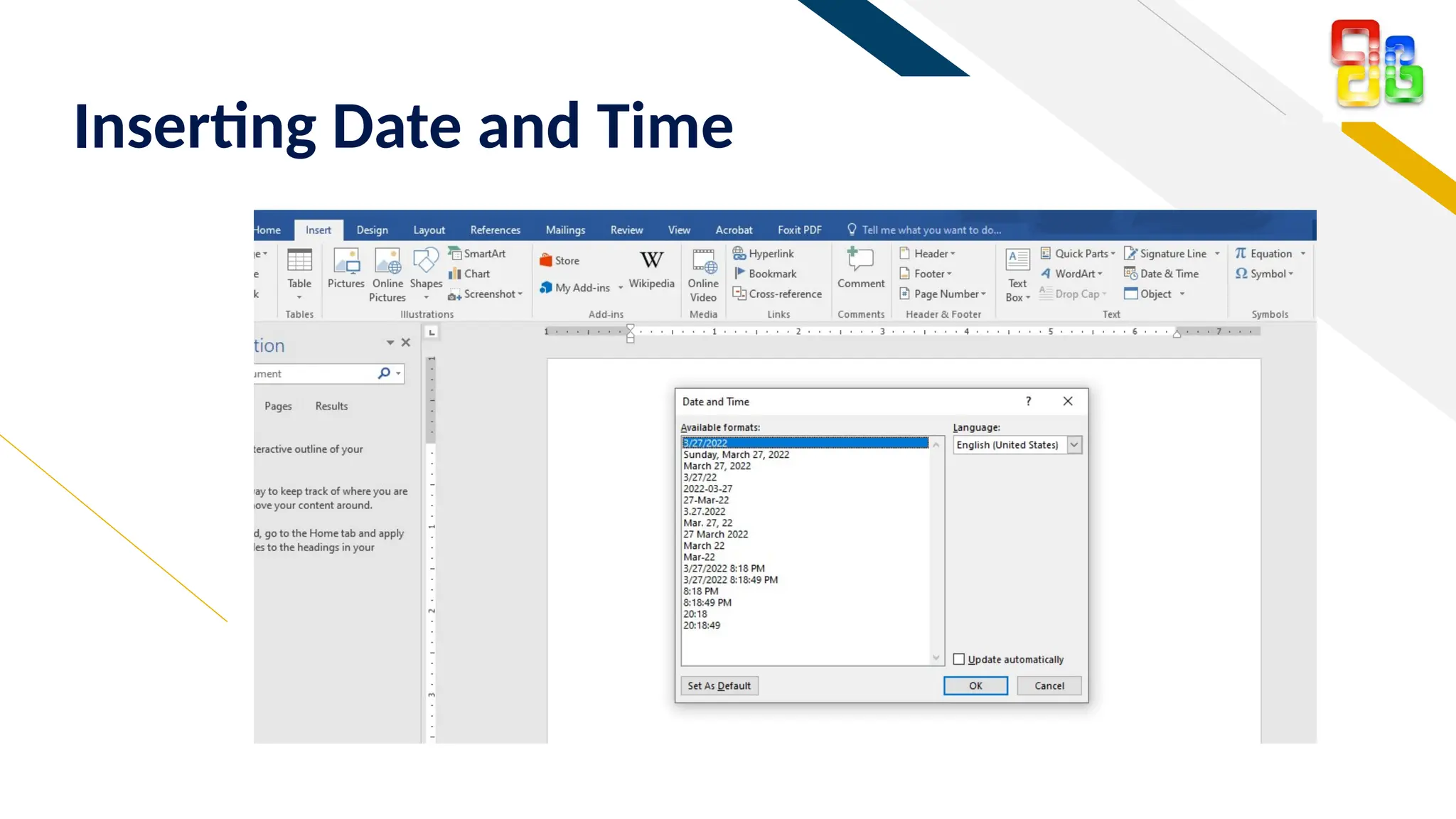Insert a Table from the ribbon
This screenshot has height=819, width=1456.
(299, 274)
